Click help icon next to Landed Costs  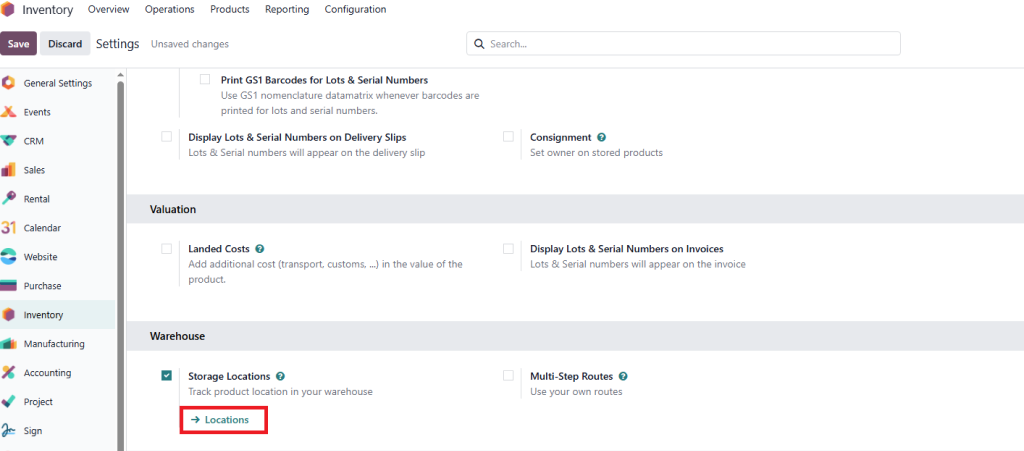pos(260,249)
